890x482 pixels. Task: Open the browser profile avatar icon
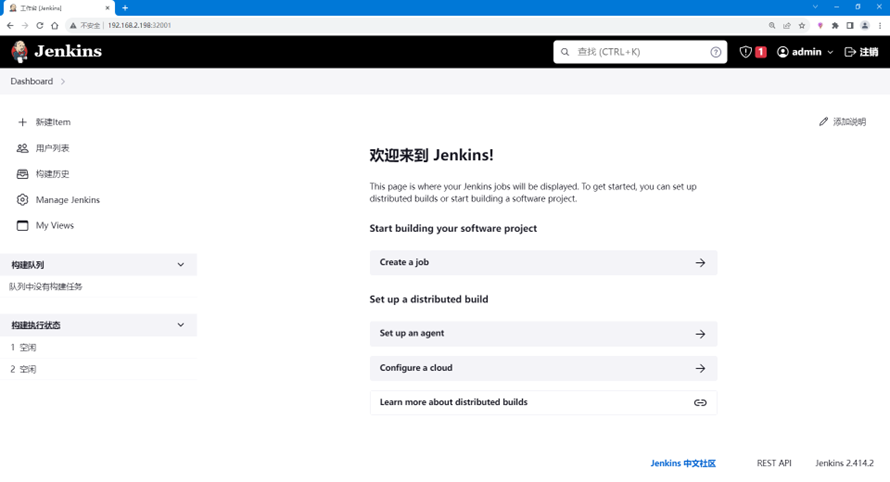coord(865,26)
